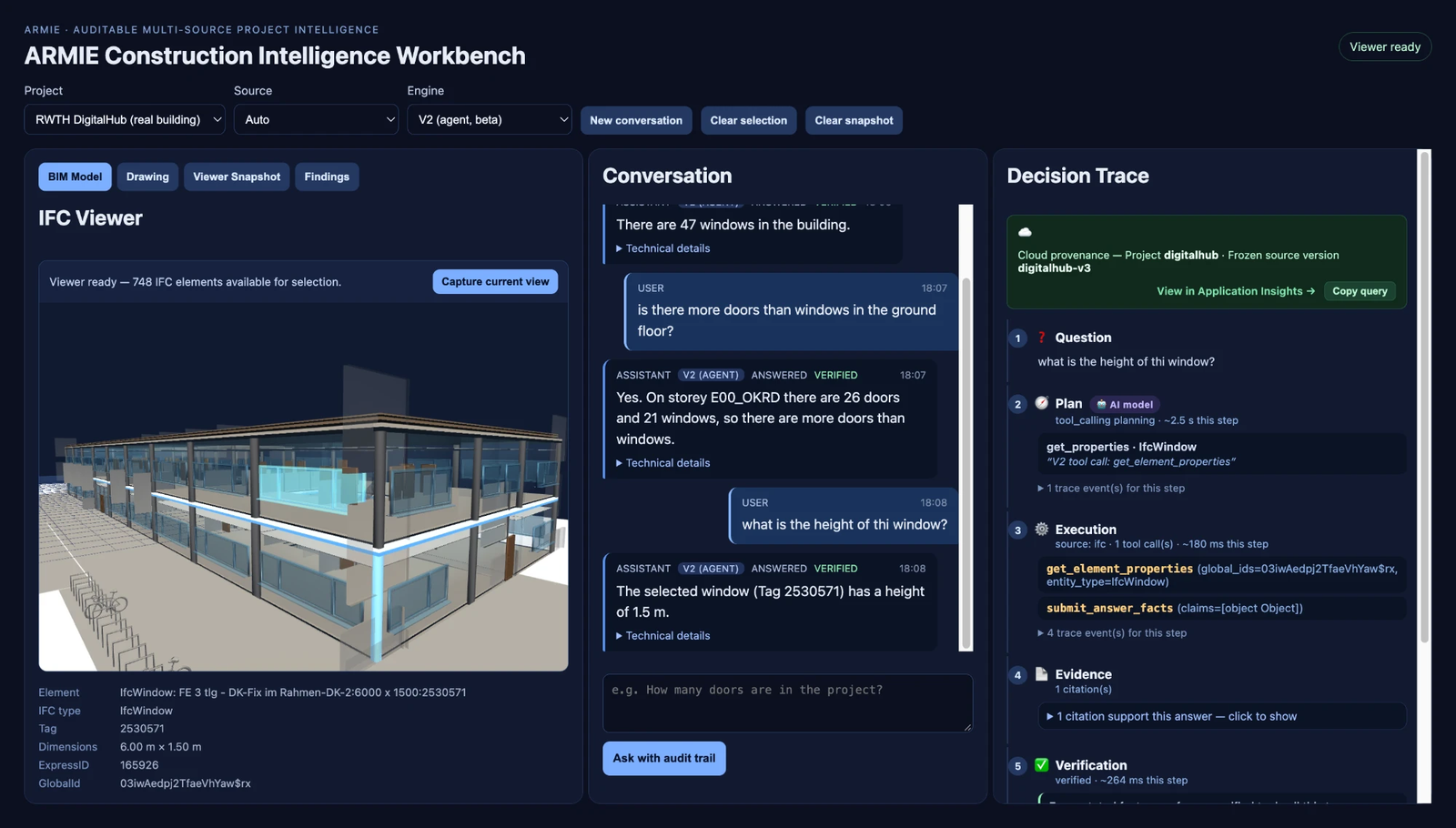Click the red question mark icon
This screenshot has width=1456, height=828.
(x=1042, y=338)
